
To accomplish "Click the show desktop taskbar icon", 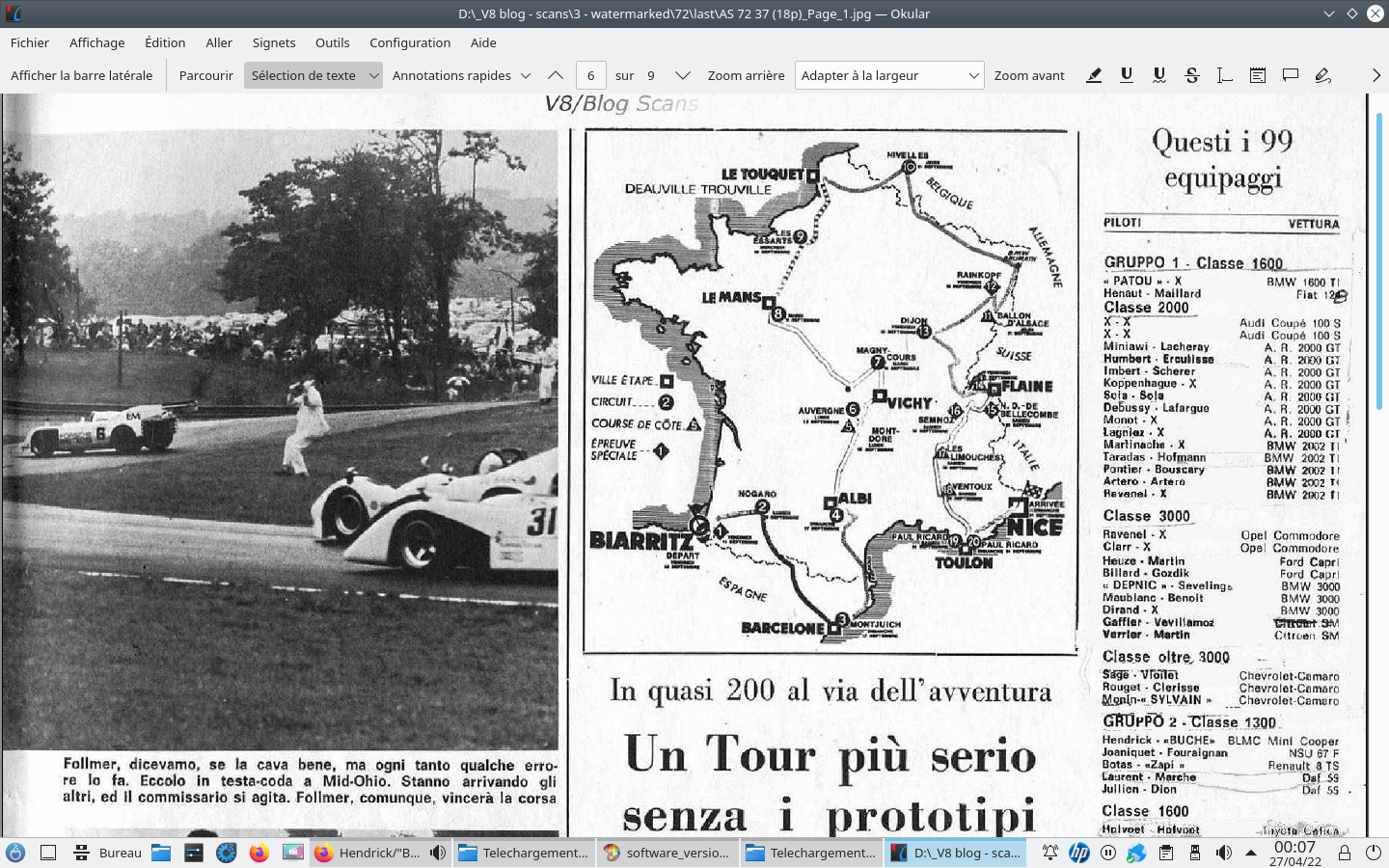I will (47, 853).
